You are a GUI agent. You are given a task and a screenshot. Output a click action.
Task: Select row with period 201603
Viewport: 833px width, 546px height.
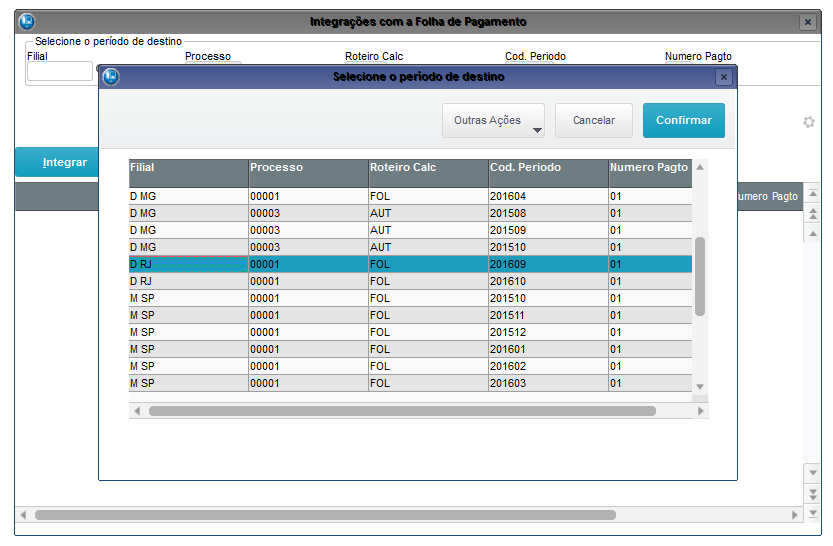point(410,383)
